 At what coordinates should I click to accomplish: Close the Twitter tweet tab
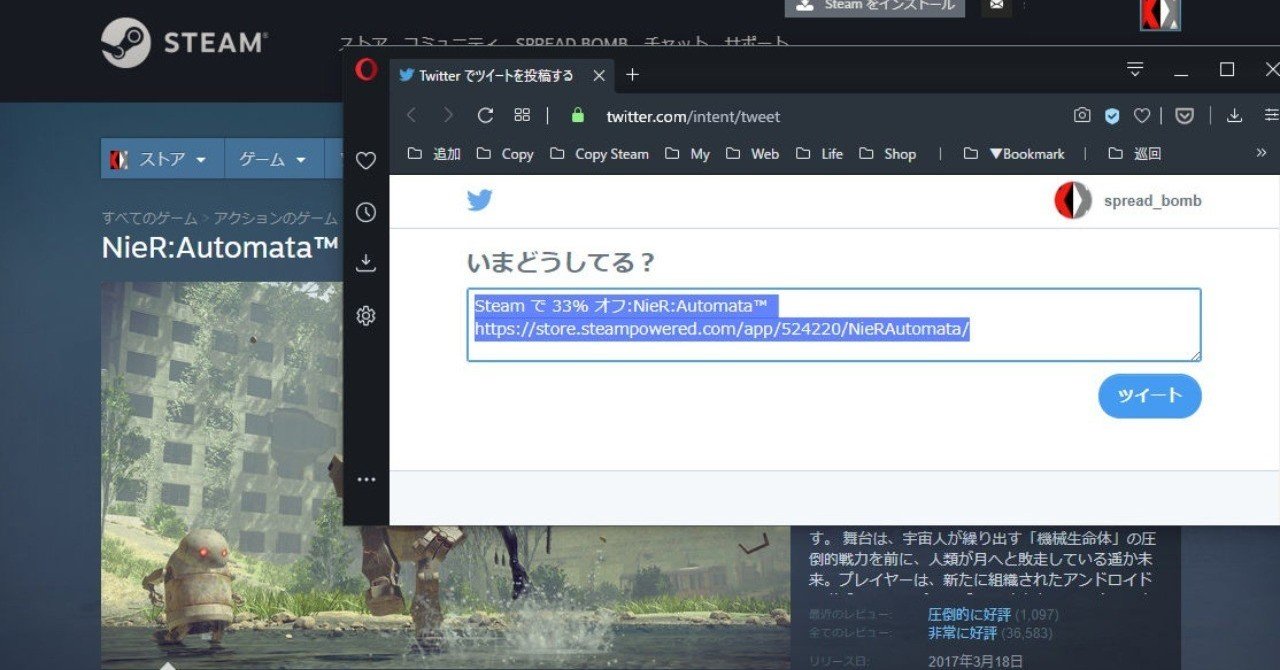[599, 75]
